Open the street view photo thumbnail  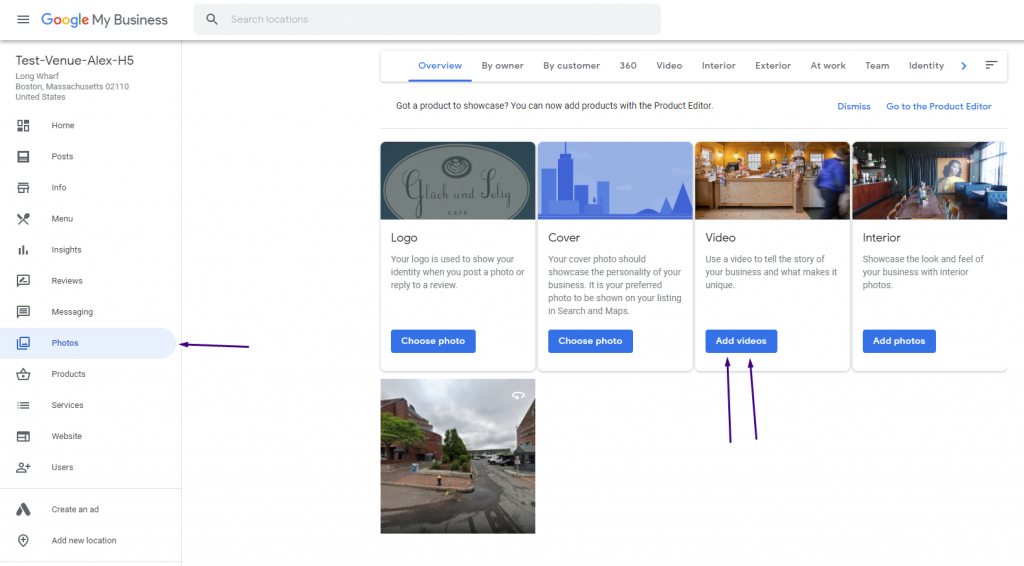click(x=458, y=456)
